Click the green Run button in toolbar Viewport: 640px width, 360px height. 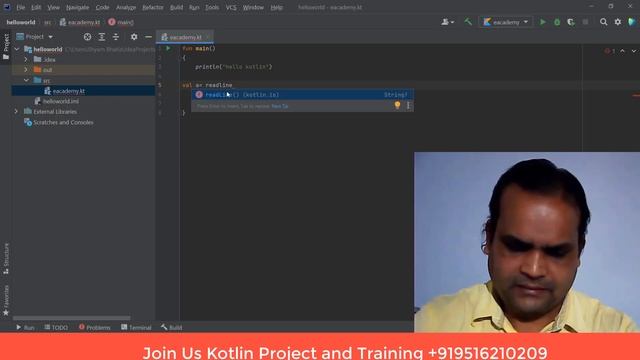(542, 22)
